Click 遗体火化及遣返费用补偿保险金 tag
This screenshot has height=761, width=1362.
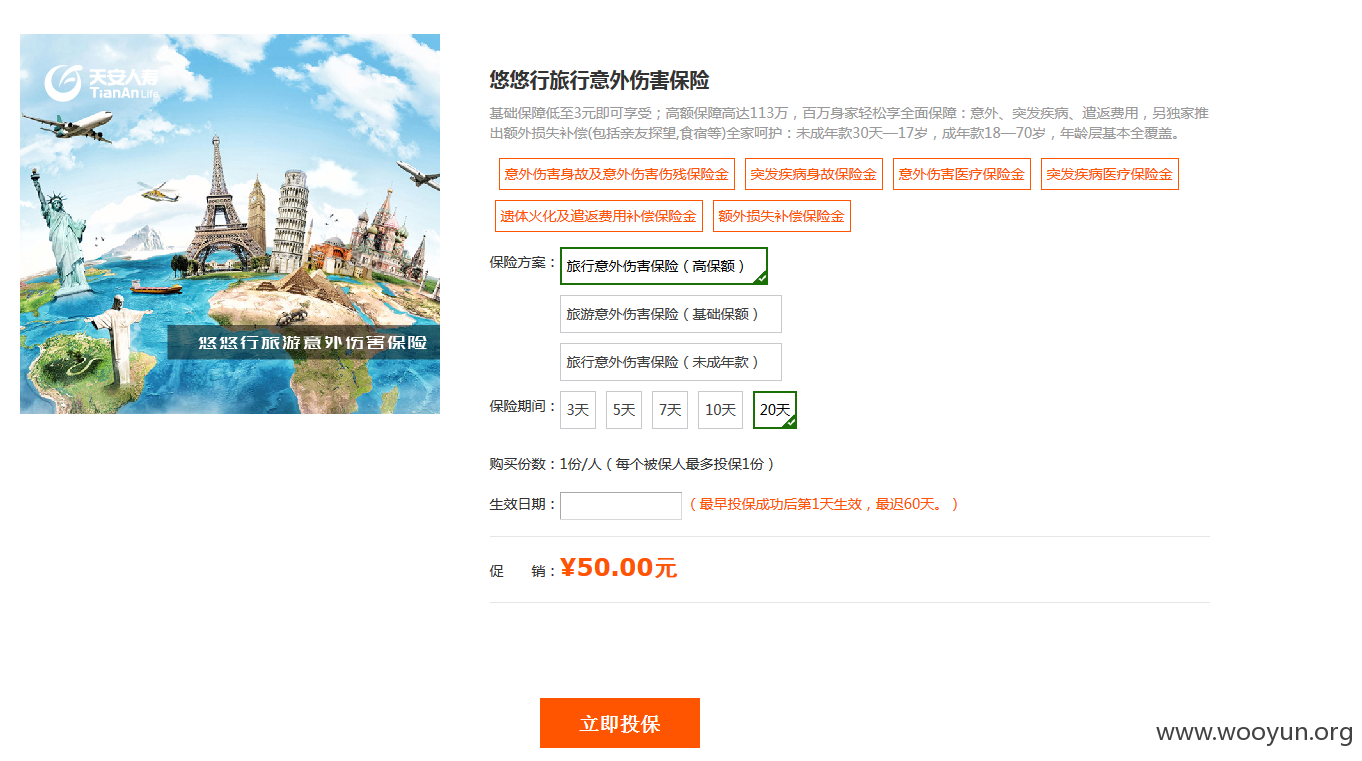[599, 216]
